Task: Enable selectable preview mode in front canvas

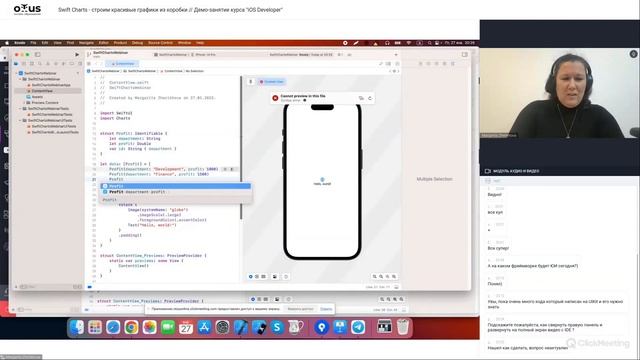Action: pos(257,277)
